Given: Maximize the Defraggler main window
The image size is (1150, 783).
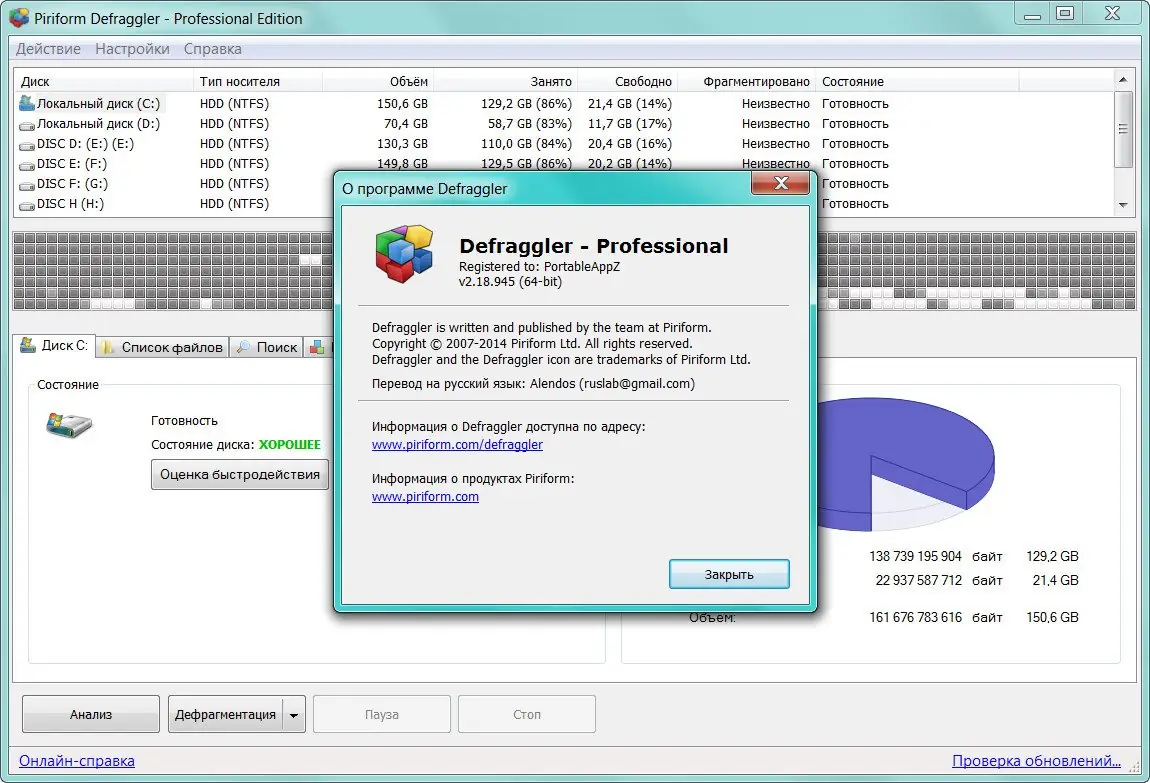Looking at the screenshot, I should tap(1066, 13).
